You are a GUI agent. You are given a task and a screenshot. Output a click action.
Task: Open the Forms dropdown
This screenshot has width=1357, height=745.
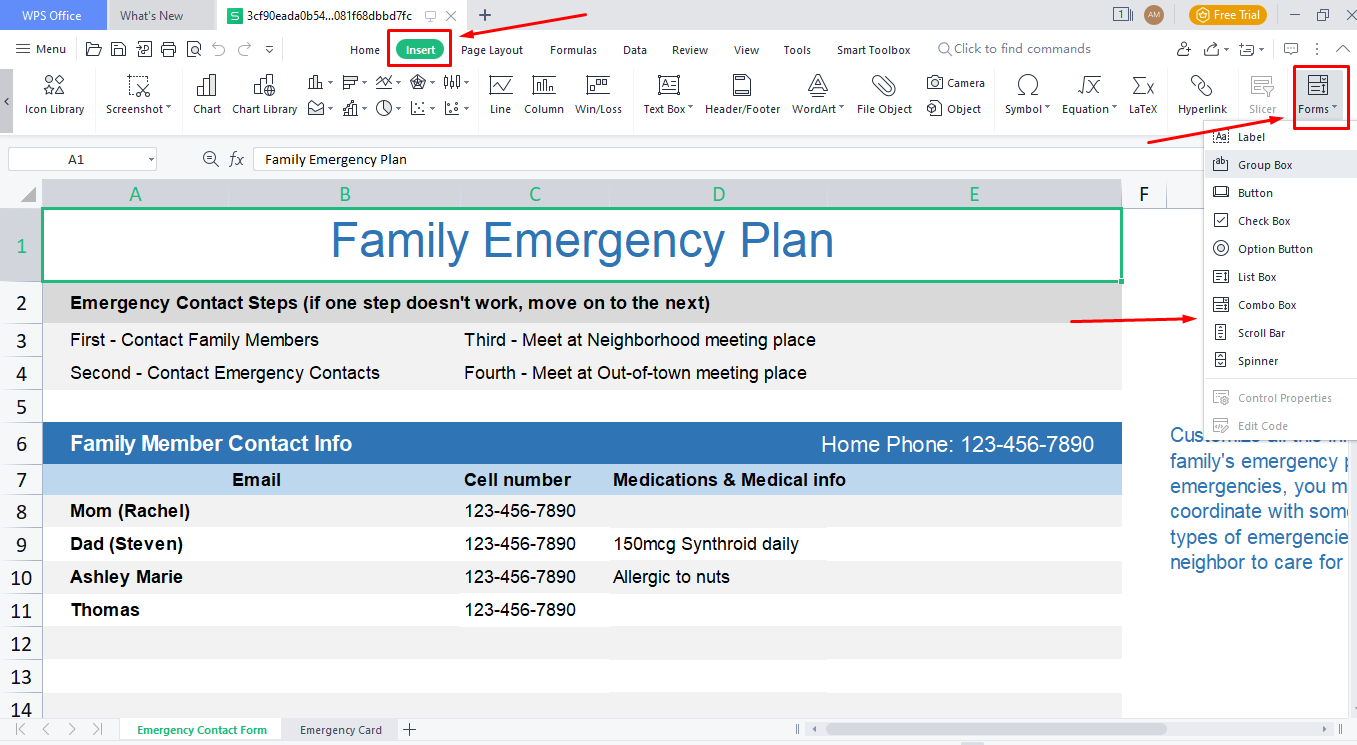click(1320, 95)
